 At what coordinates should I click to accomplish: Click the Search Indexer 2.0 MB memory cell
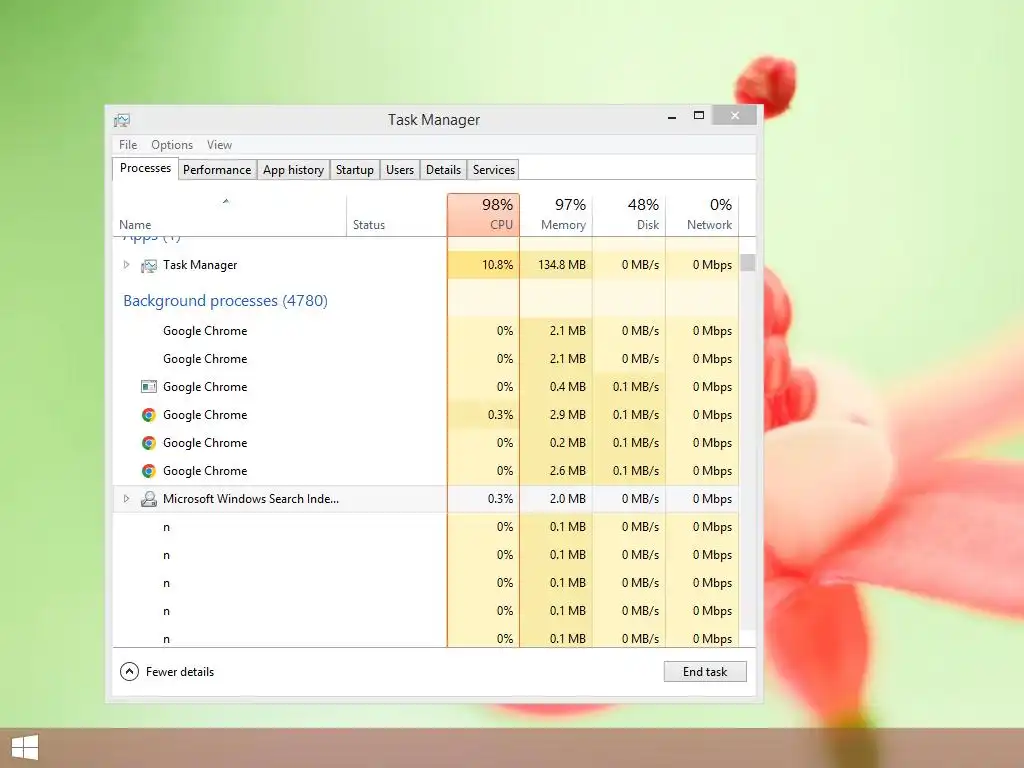(556, 499)
